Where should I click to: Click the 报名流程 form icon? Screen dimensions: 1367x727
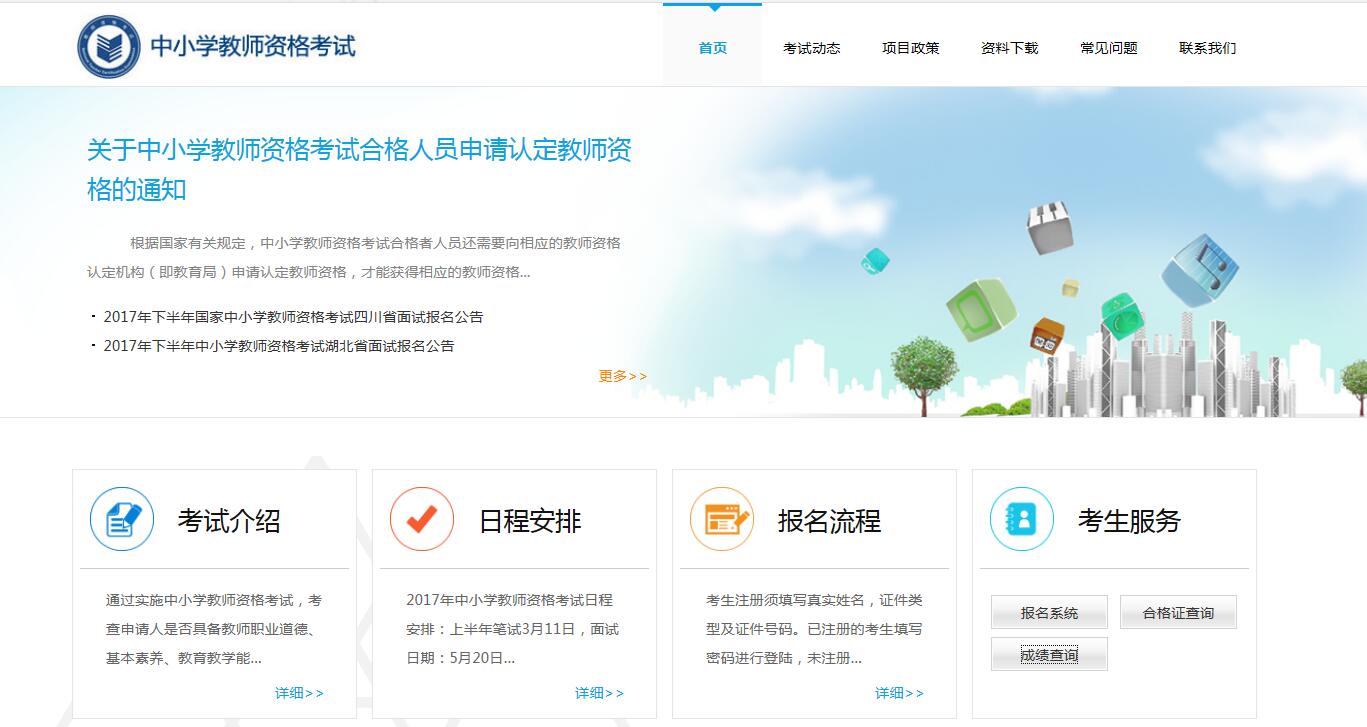[x=722, y=518]
